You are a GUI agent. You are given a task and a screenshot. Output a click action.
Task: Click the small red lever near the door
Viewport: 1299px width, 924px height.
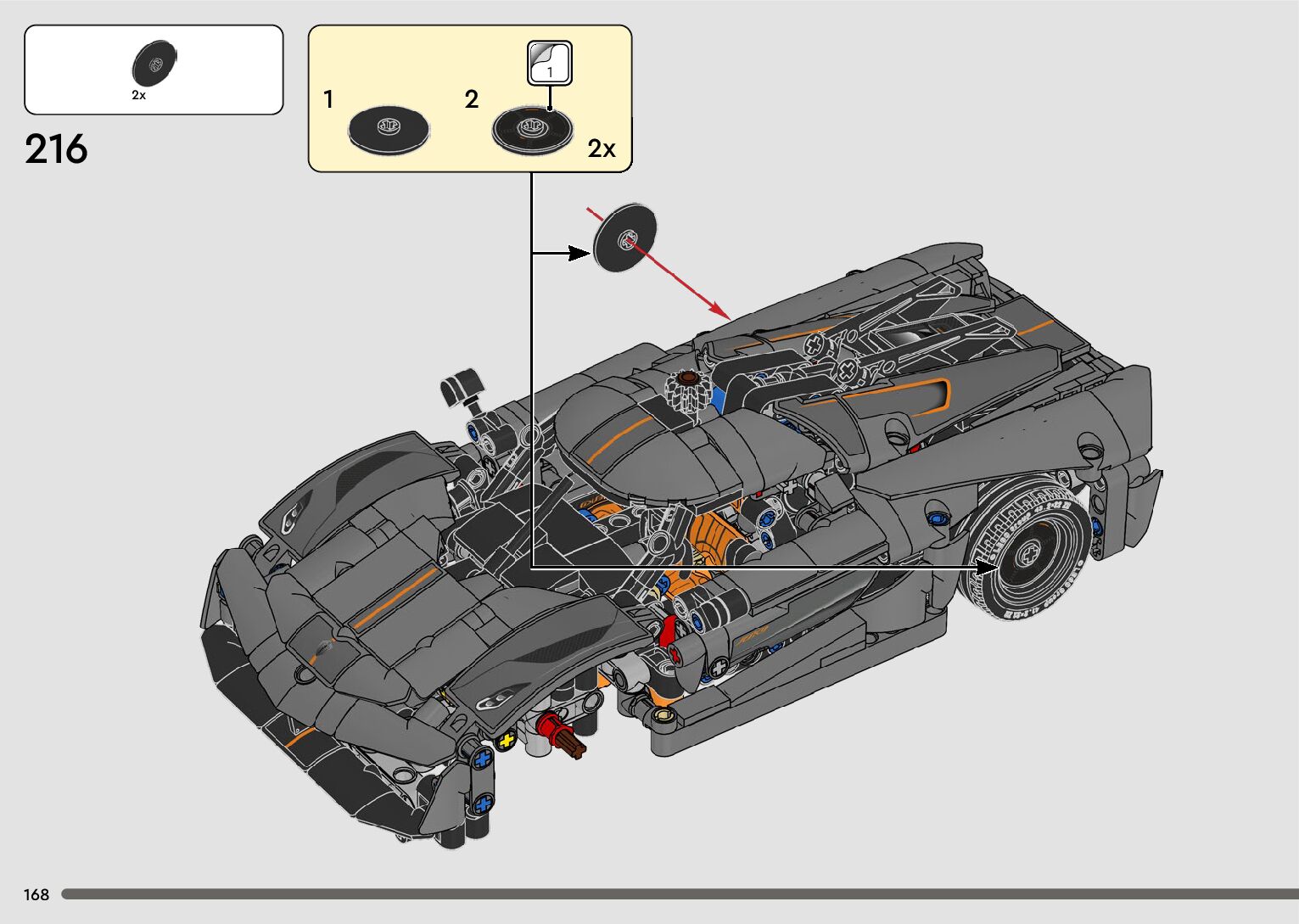tap(669, 632)
